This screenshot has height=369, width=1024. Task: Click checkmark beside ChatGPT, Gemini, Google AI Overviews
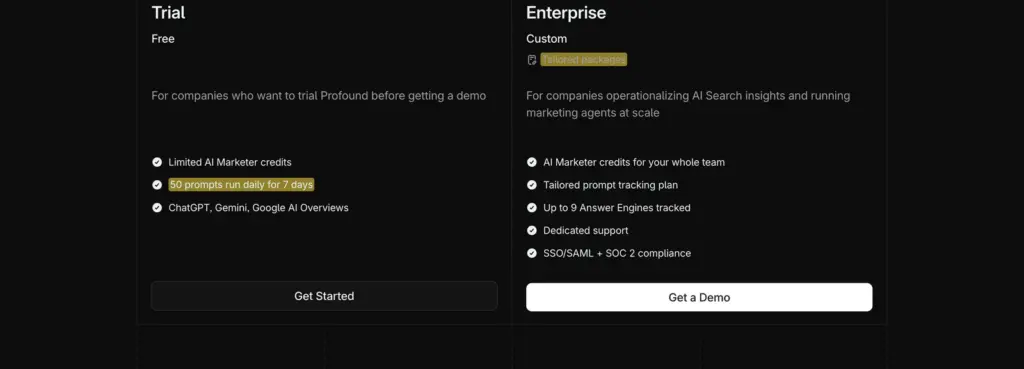[x=157, y=208]
